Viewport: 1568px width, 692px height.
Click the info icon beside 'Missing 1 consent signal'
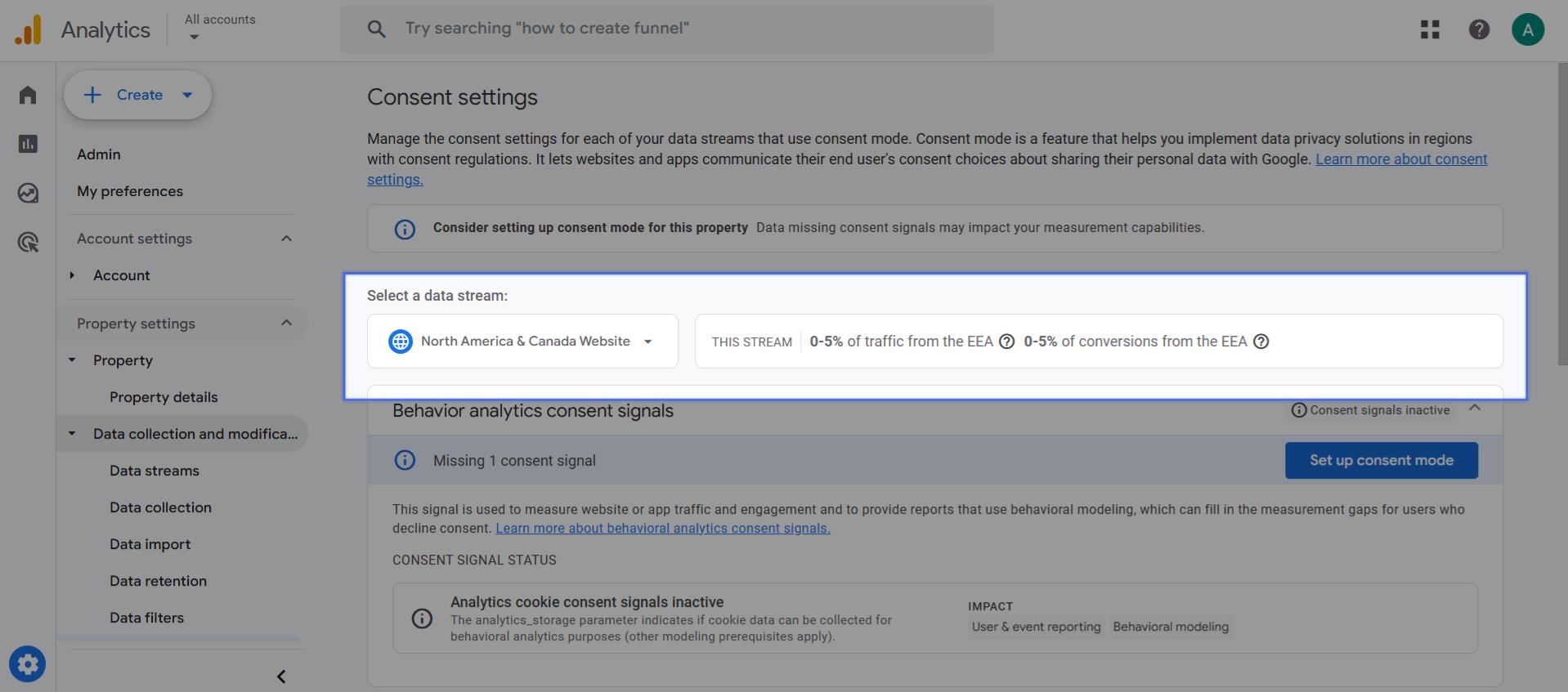point(405,460)
